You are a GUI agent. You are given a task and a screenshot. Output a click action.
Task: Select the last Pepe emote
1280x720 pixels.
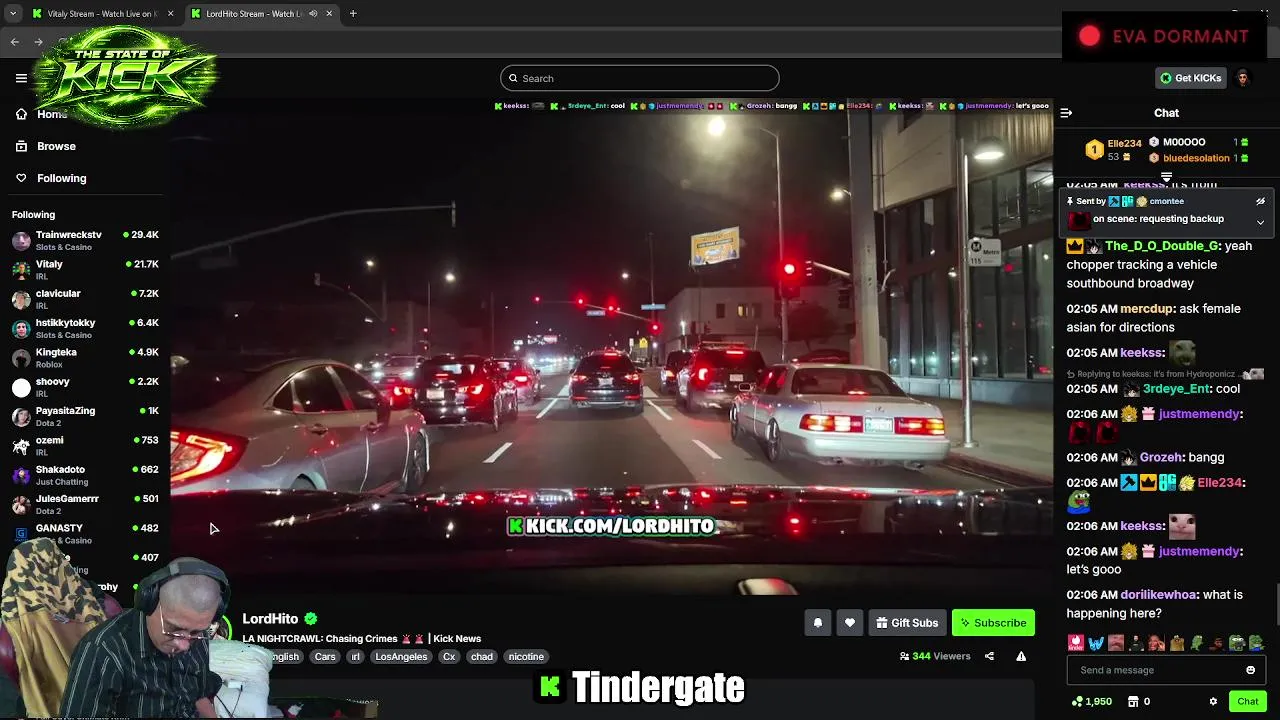(1256, 643)
